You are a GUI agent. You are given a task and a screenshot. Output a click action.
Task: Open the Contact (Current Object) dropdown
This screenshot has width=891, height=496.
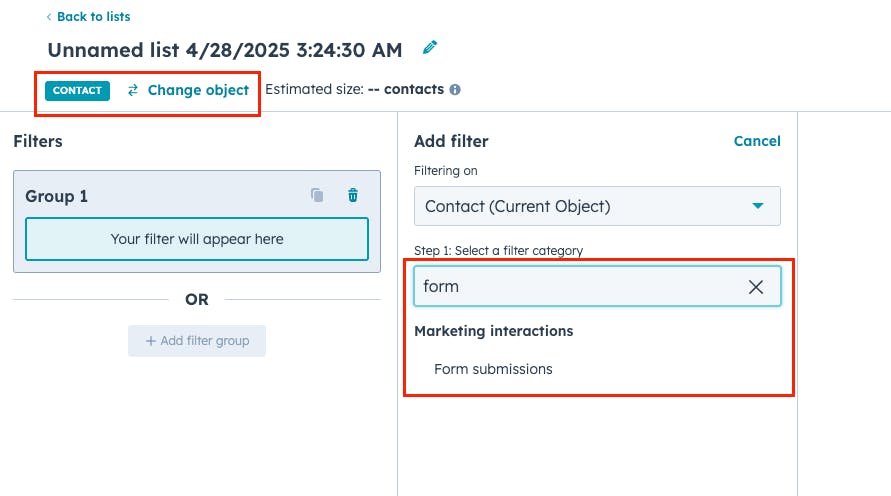pos(597,206)
